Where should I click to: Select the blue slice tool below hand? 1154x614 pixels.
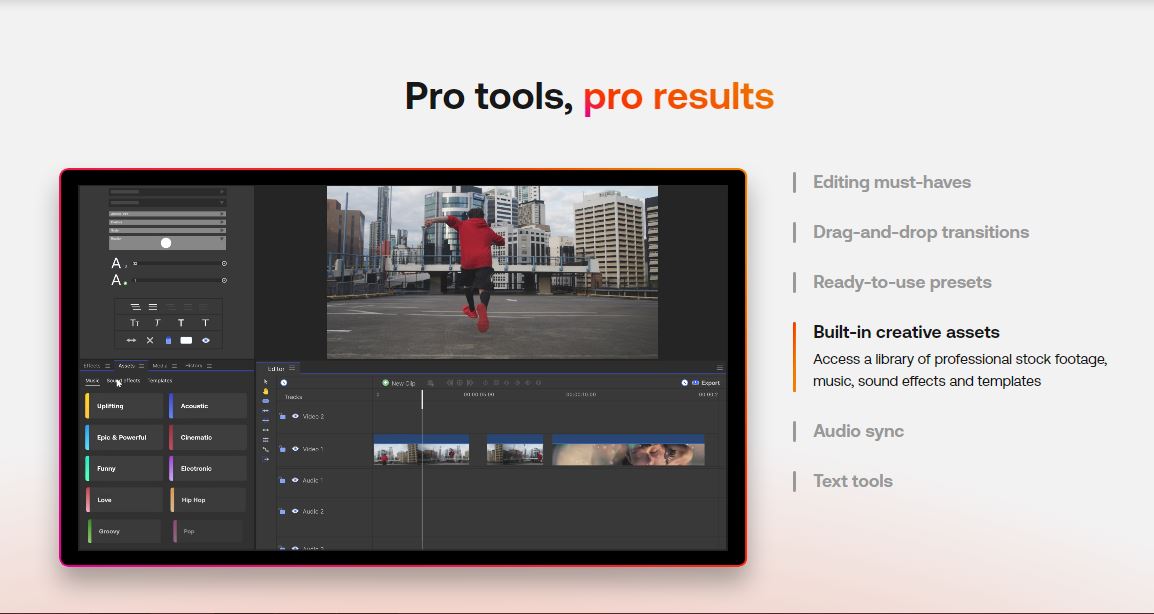pos(266,400)
